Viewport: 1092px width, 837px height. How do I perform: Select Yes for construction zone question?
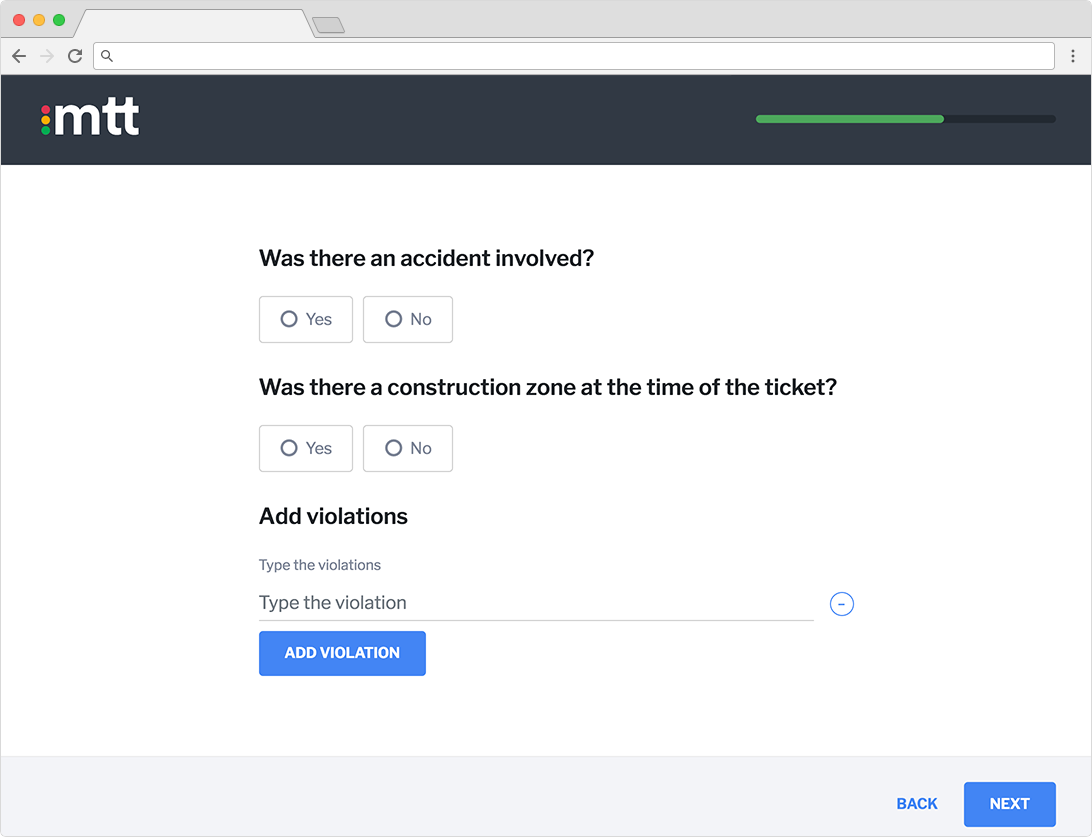pos(306,448)
